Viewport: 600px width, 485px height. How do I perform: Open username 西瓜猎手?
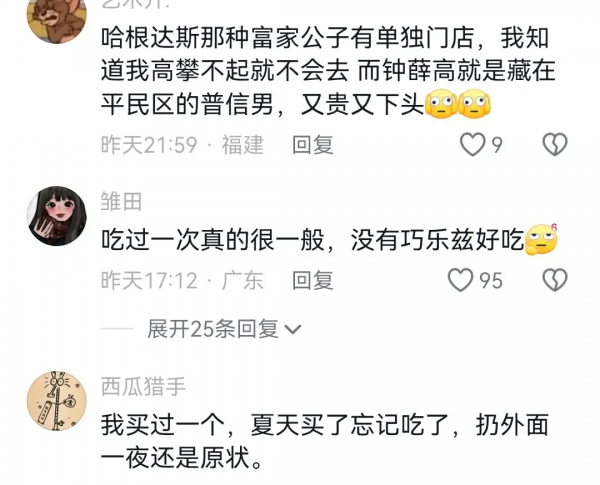(143, 386)
